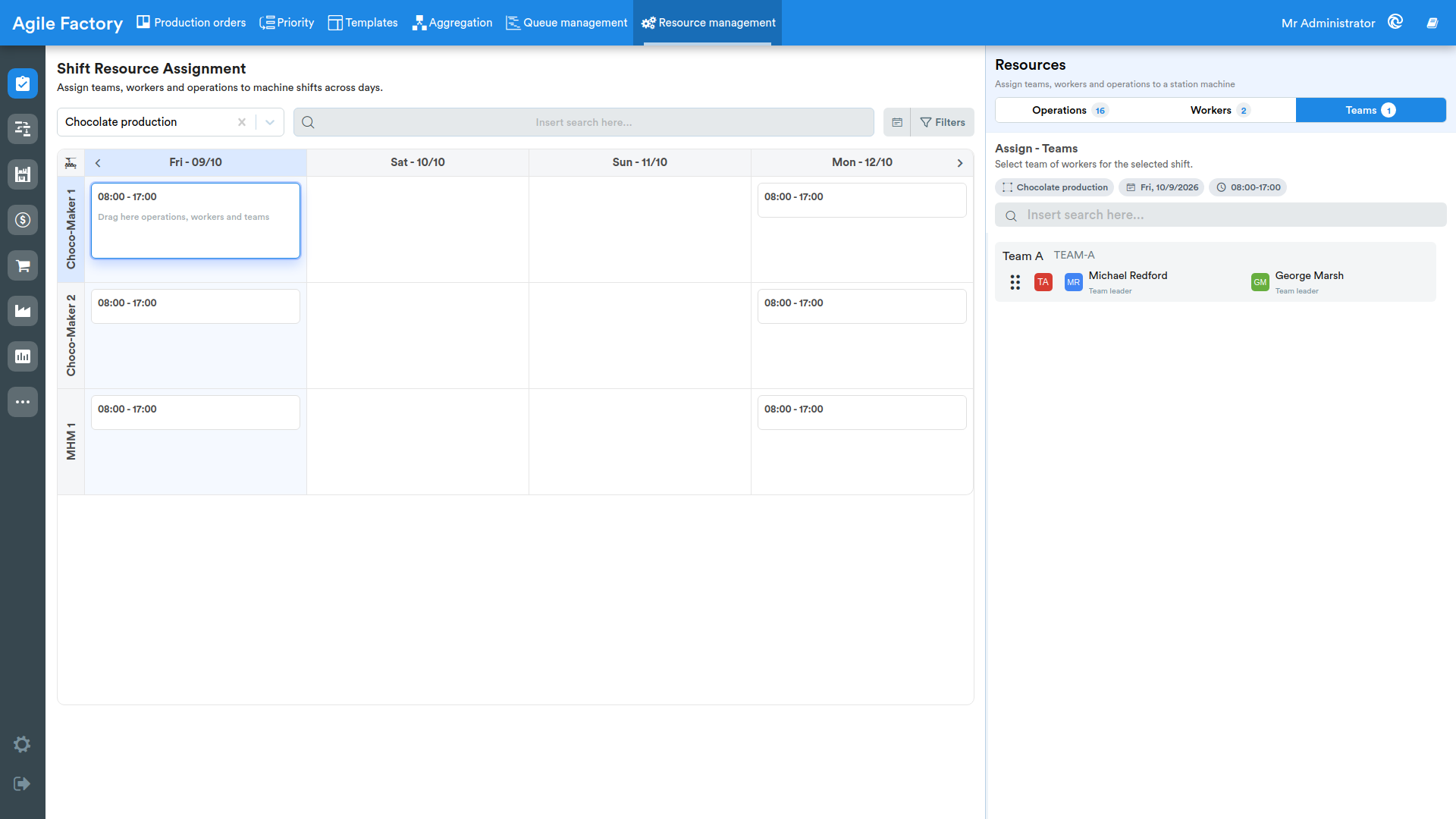Viewport: 1456px width, 819px height.
Task: Open the bar chart reports sidebar icon
Action: (x=23, y=356)
